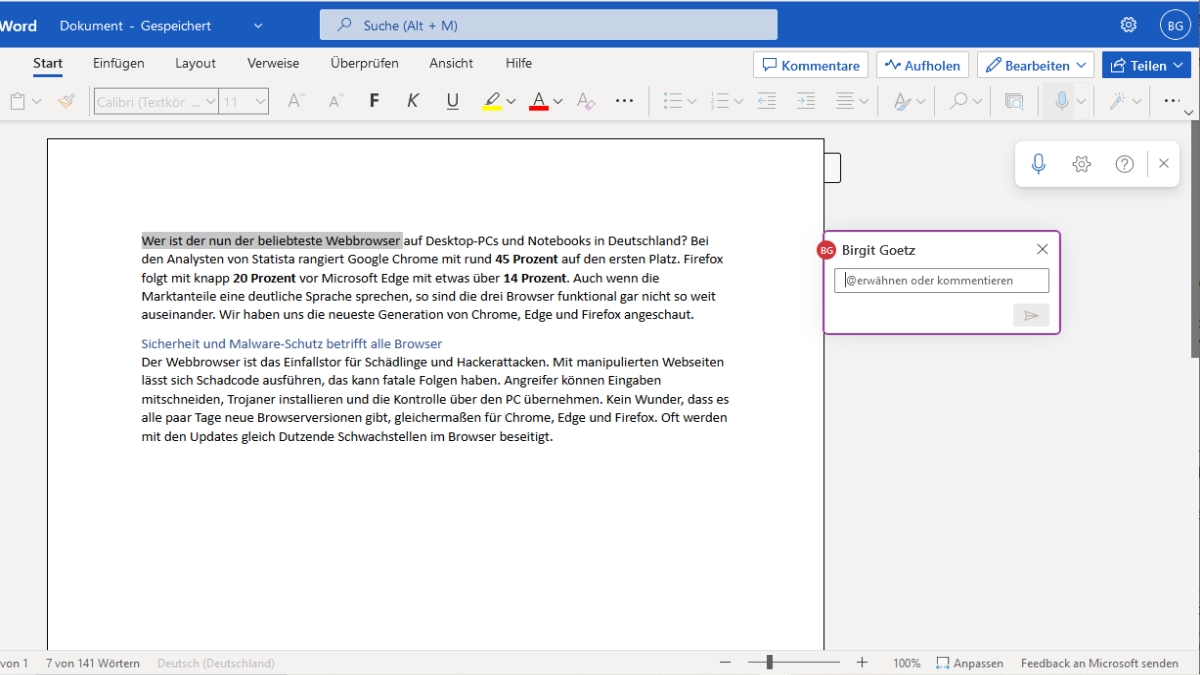Open the font name combo box Calibri
Image resolution: width=1200 pixels, height=675 pixels.
(156, 101)
